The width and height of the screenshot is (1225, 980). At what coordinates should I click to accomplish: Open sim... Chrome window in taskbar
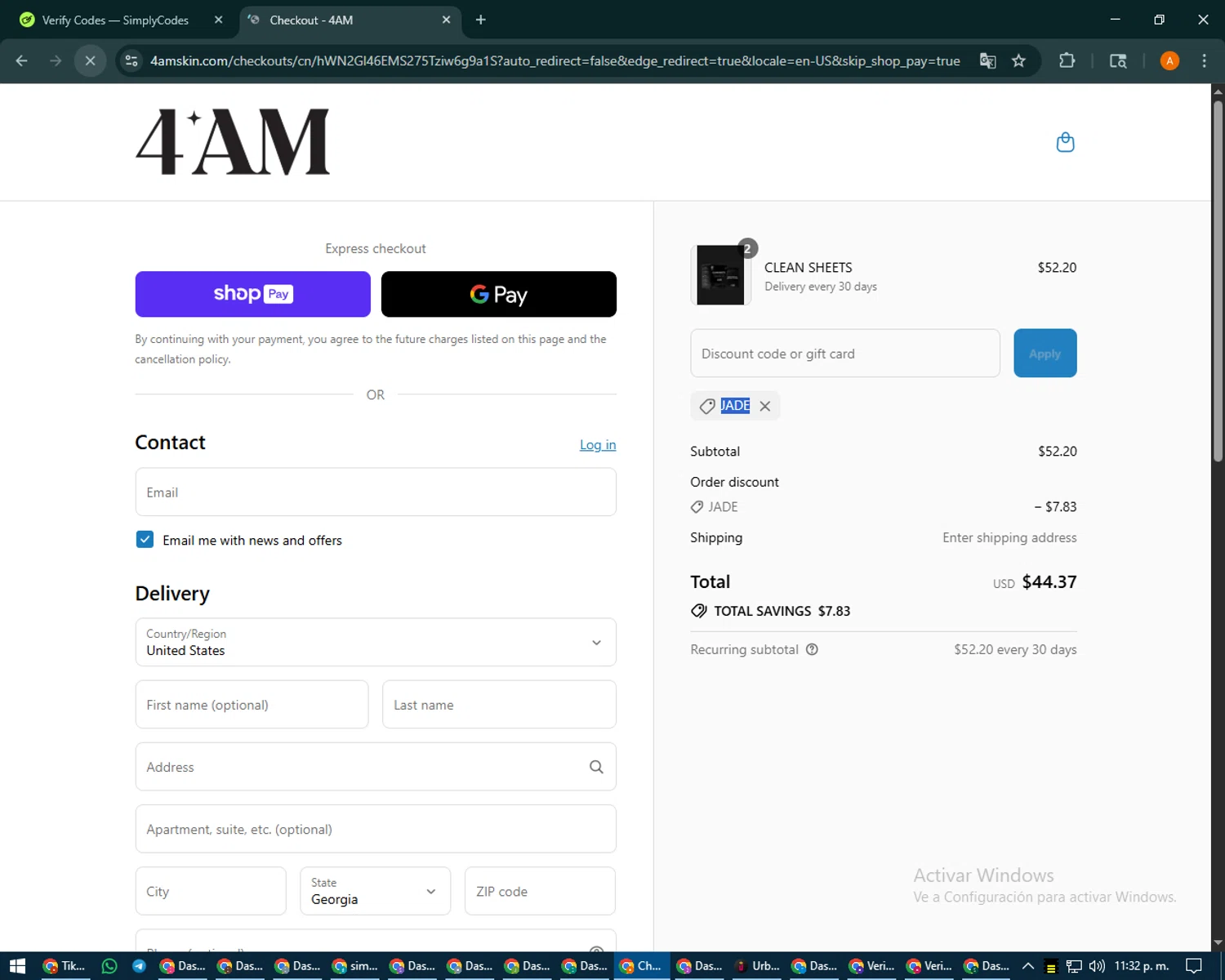coord(354,966)
